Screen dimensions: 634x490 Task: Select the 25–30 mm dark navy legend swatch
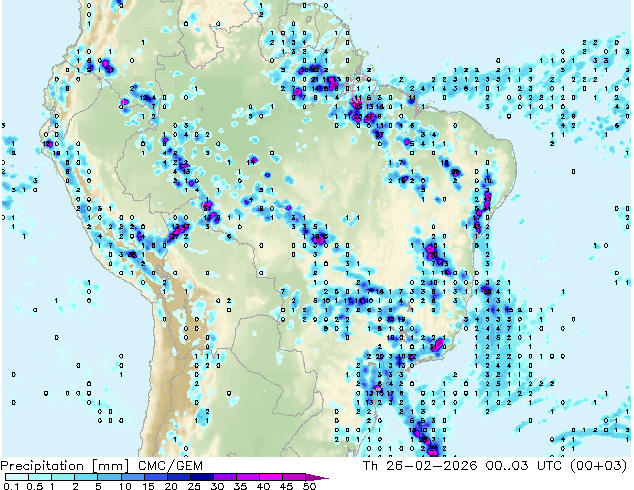pyautogui.click(x=202, y=477)
